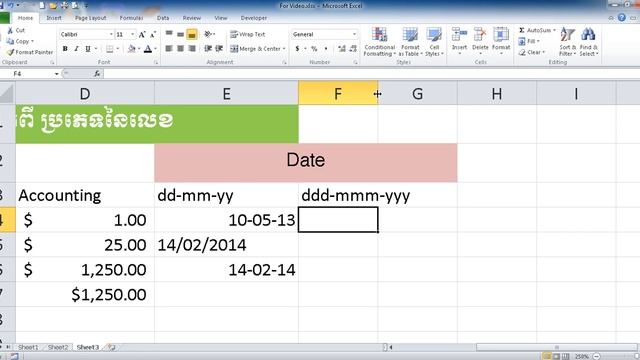Toggle Align Text Left
This screenshot has width=640, height=360.
click(x=169, y=49)
